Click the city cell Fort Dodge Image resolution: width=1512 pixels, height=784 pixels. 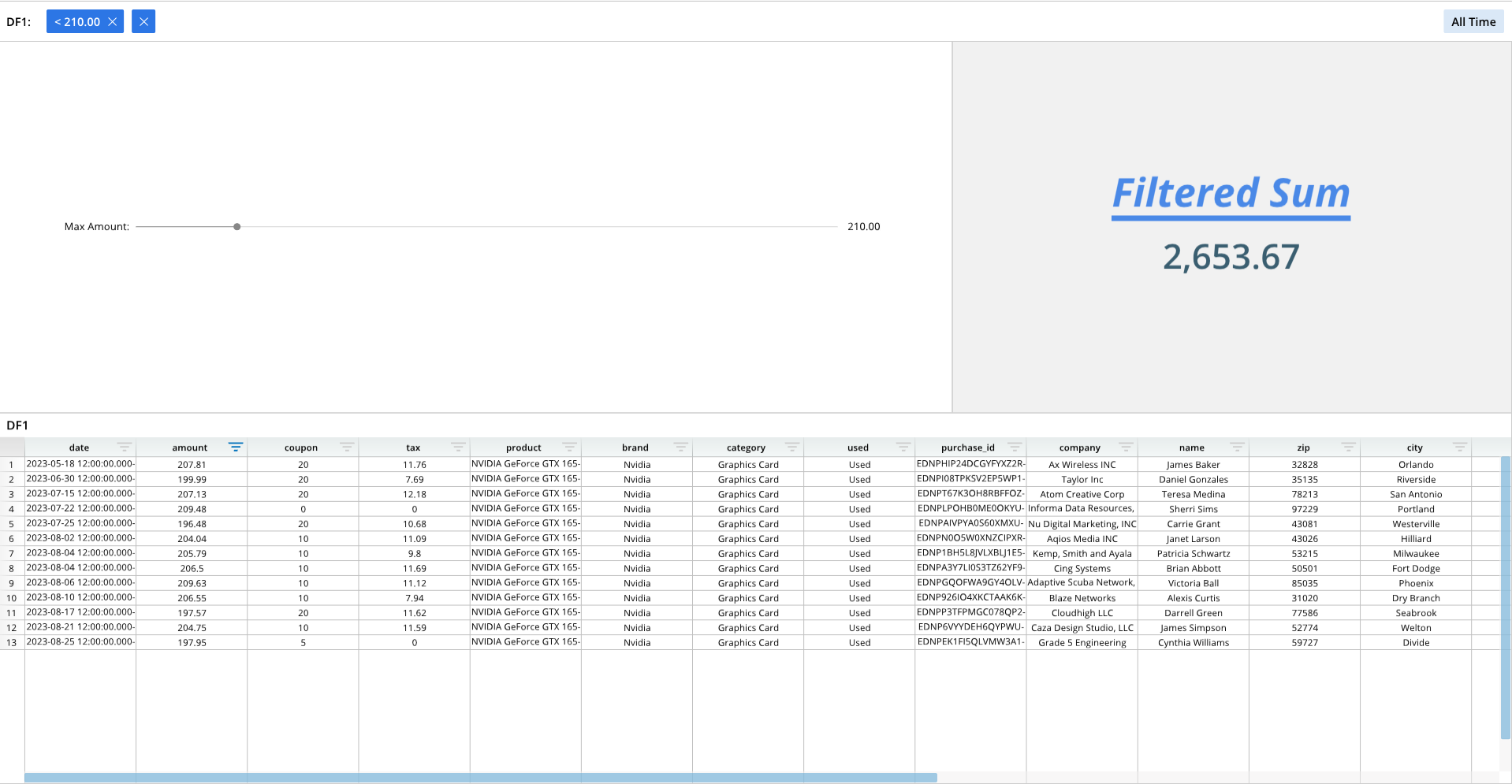pos(1416,569)
